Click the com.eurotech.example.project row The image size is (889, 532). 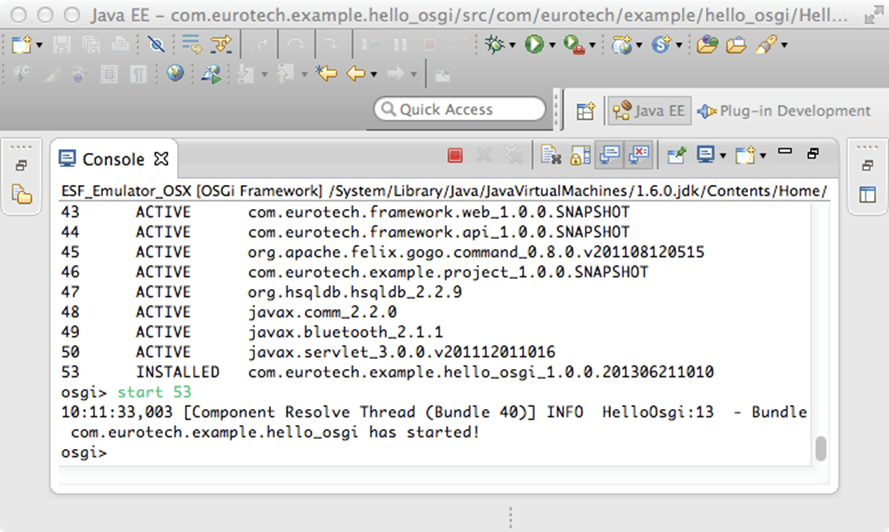354,272
